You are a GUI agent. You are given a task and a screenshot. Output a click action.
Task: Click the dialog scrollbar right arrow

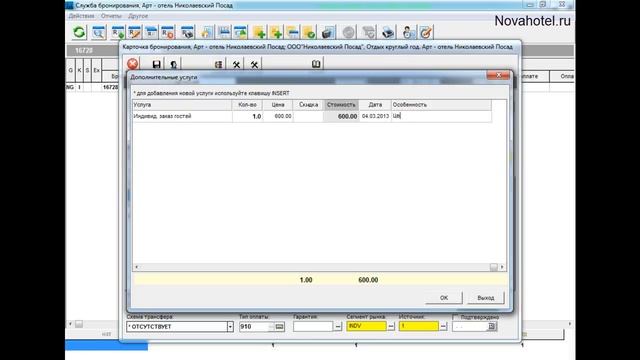click(502, 267)
